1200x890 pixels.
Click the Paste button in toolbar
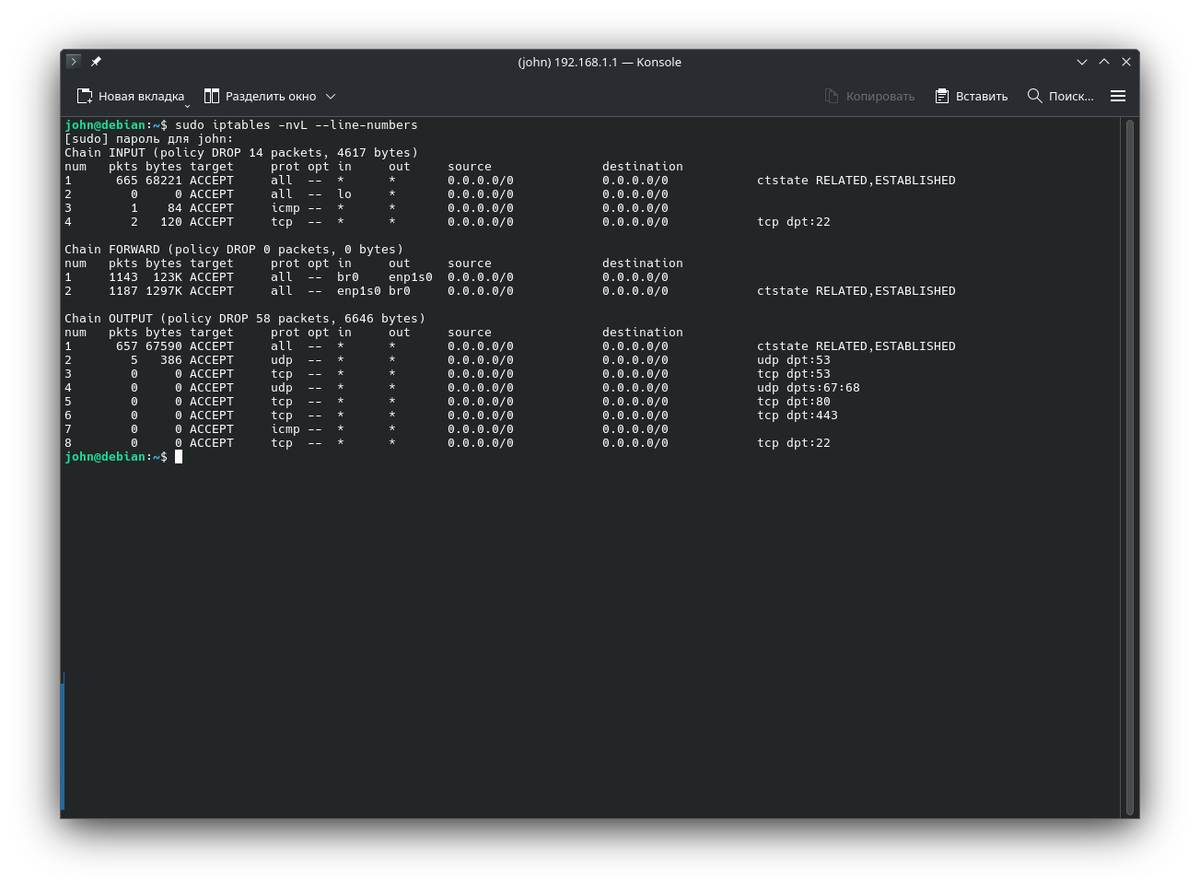click(971, 96)
